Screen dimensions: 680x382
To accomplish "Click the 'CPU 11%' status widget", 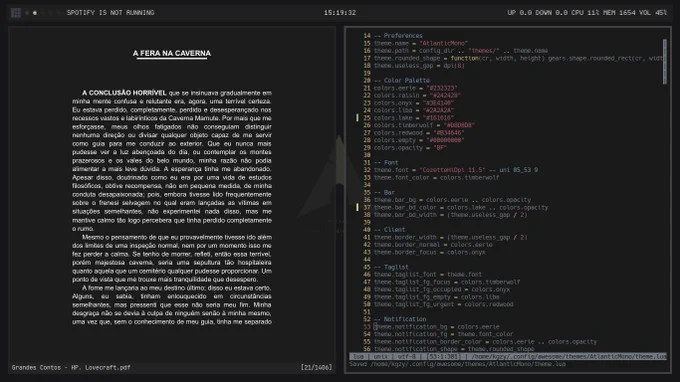I will 585,13.
